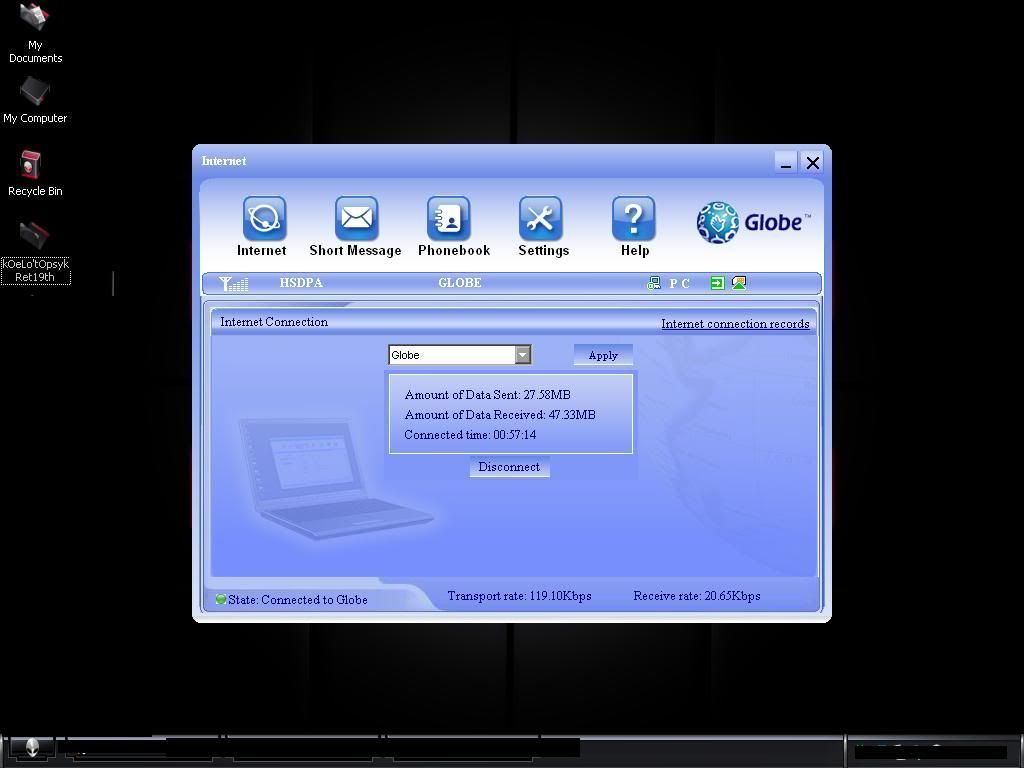Click the green arrow status icon

tap(717, 283)
